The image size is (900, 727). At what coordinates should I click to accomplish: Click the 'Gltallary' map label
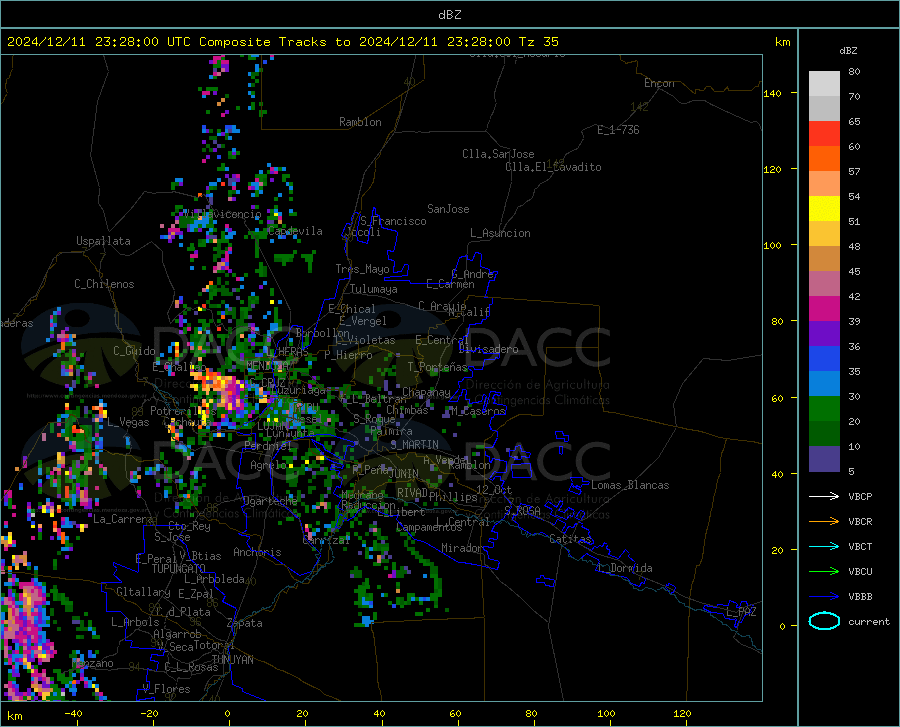click(143, 592)
